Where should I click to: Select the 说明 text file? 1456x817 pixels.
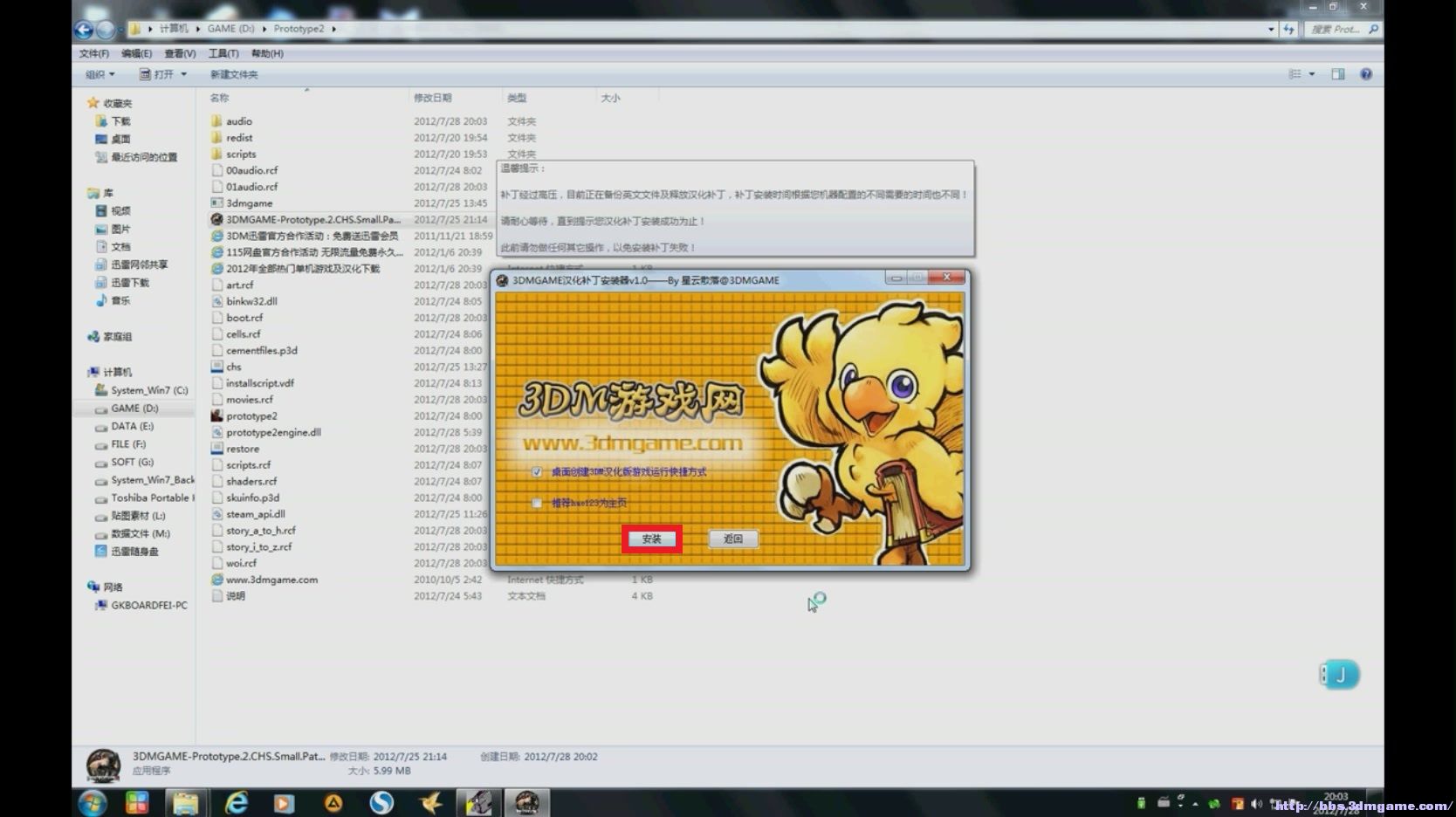coord(236,596)
